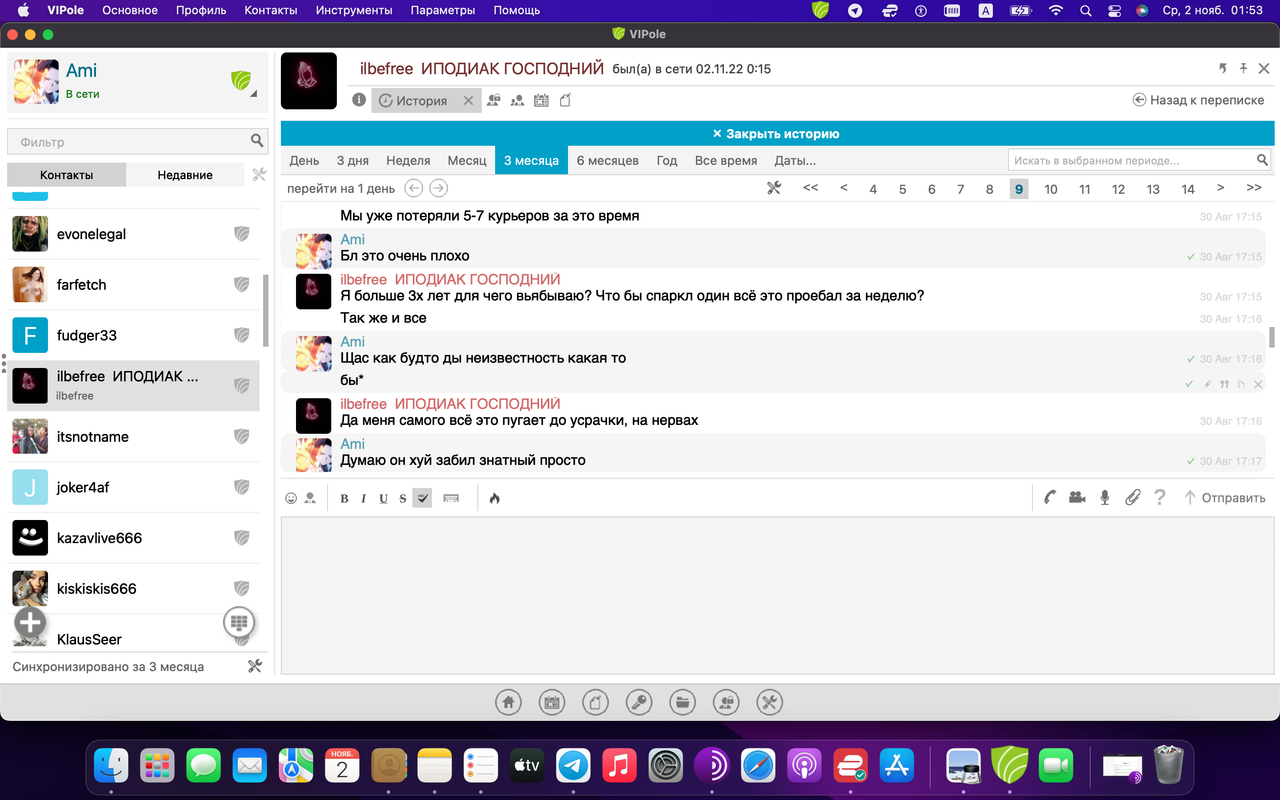Toggle the spell-check checkmark button

[422, 498]
